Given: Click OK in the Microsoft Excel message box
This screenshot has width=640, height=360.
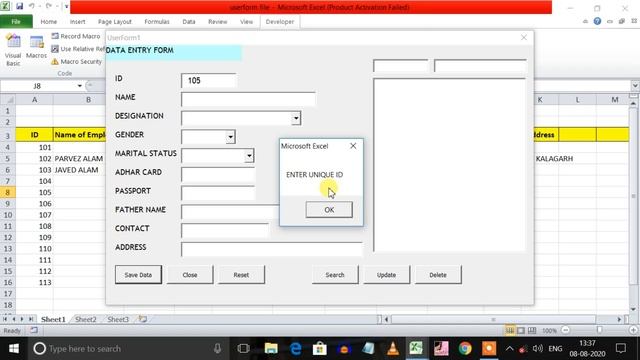Looking at the screenshot, I should click(x=329, y=210).
